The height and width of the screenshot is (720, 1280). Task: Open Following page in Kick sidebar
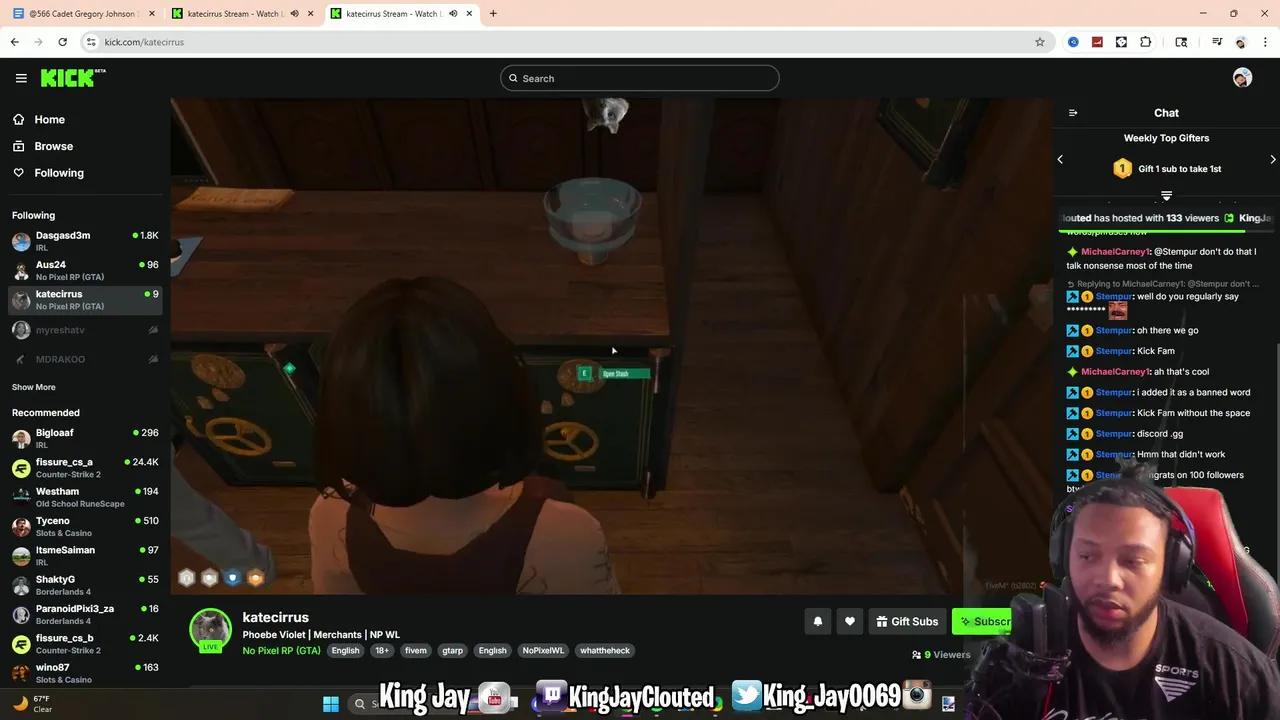click(x=48, y=173)
